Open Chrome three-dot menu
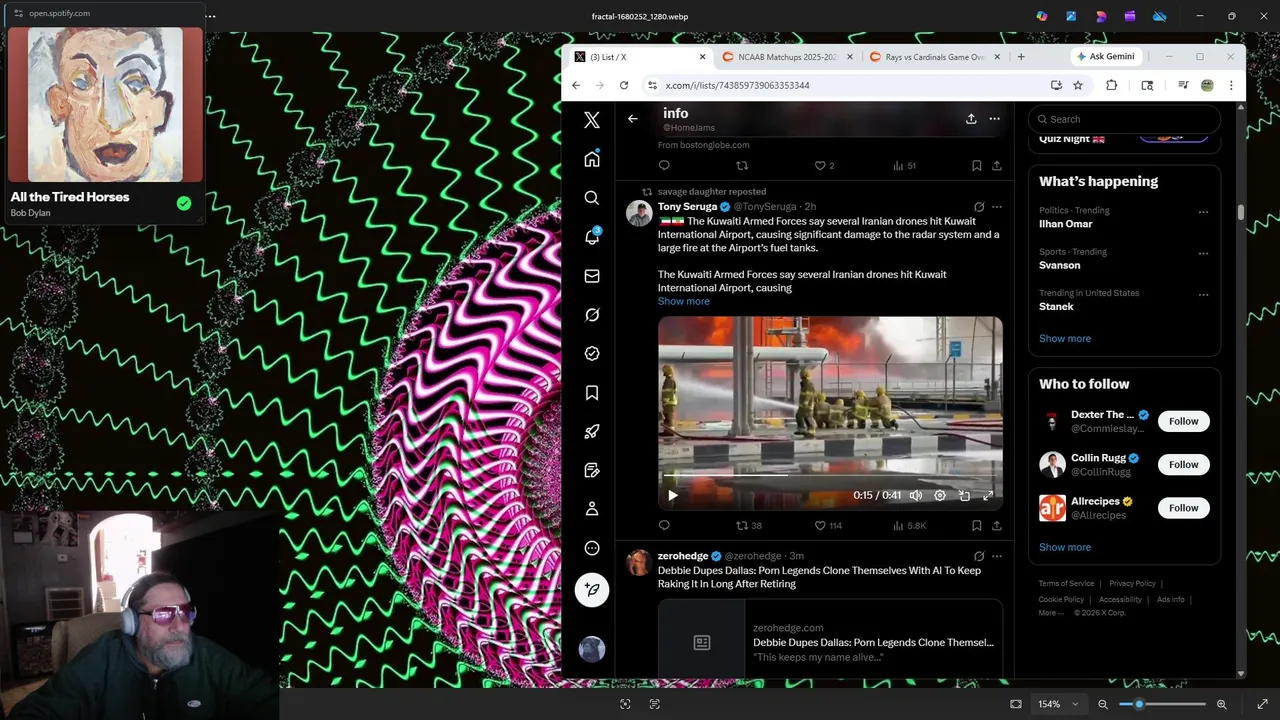This screenshot has height=720, width=1280. [1231, 85]
